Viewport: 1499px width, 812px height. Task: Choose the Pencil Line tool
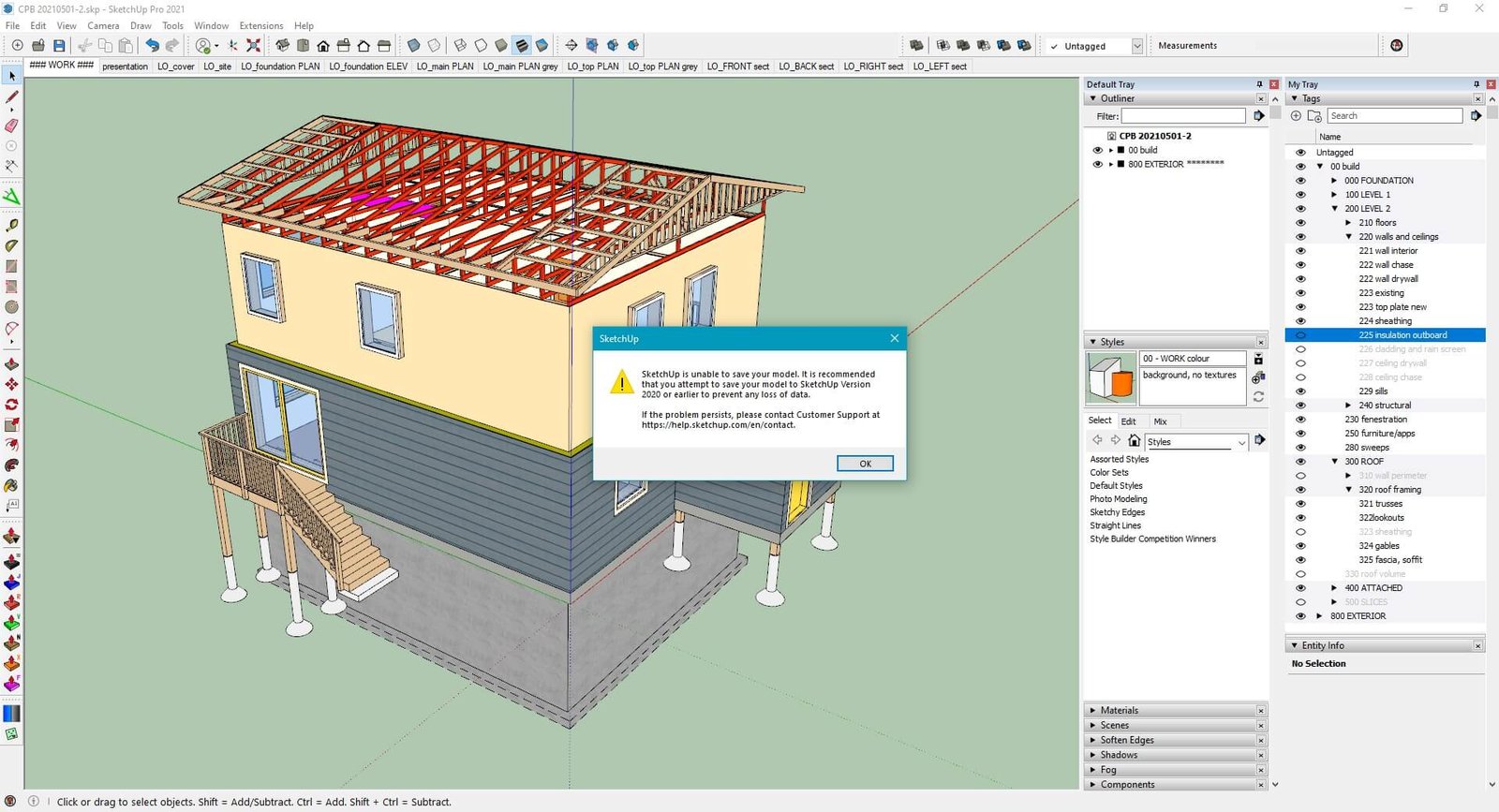tap(11, 97)
